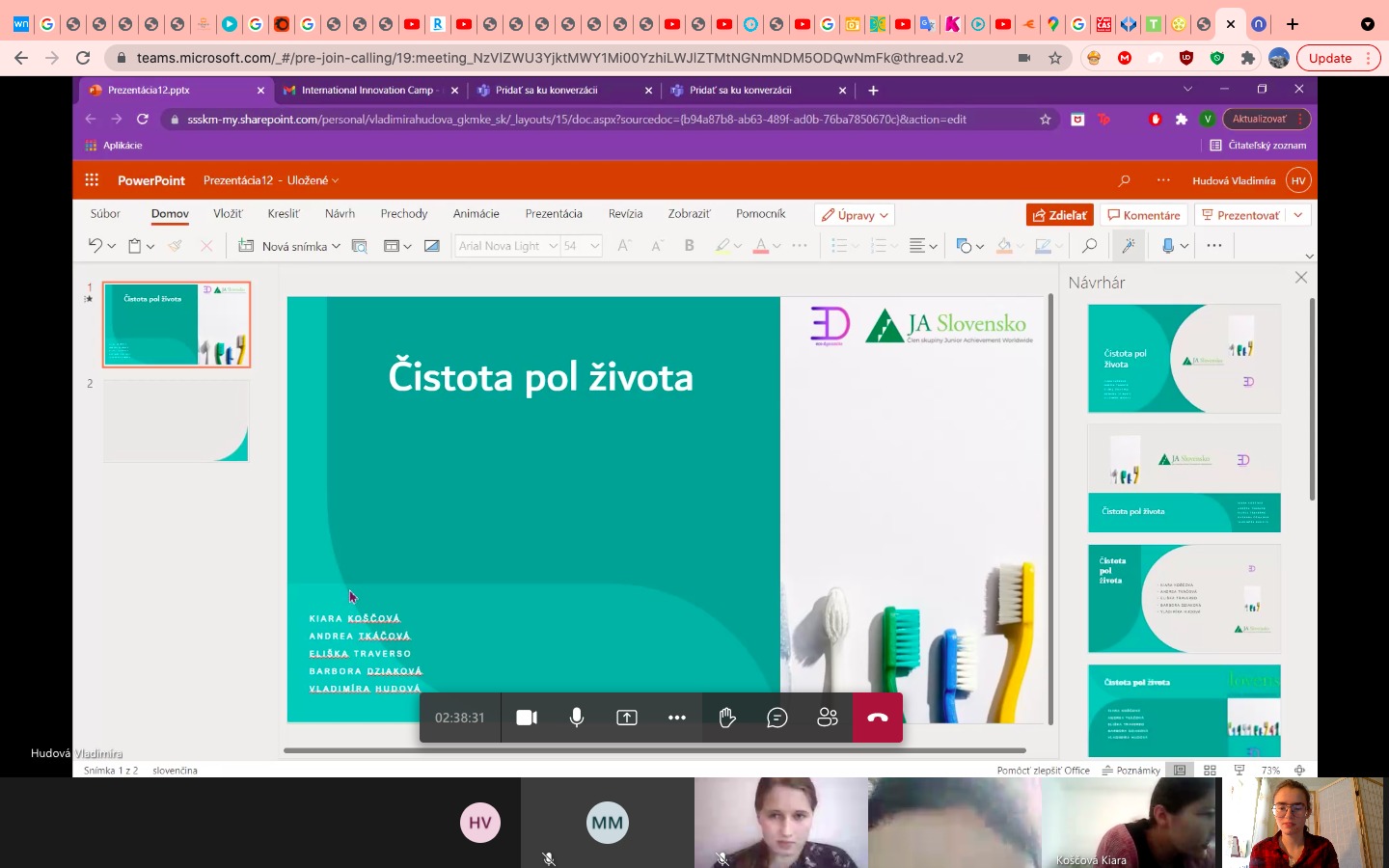The image size is (1389, 868).
Task: Show Teams participants list
Action: point(828,718)
